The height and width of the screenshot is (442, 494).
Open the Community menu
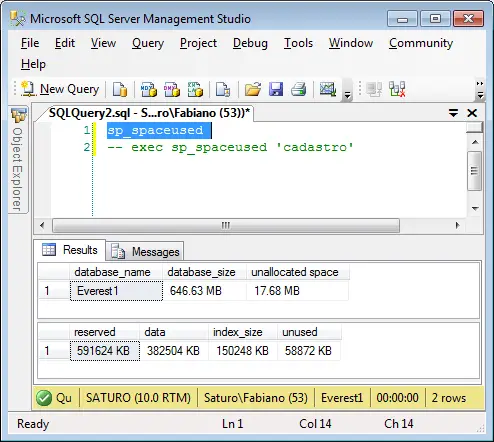421,43
